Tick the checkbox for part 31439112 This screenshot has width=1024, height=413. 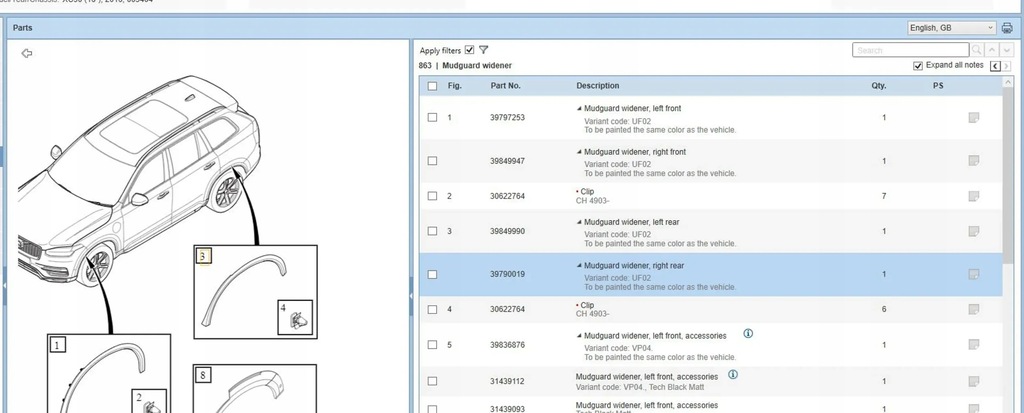[x=432, y=381]
